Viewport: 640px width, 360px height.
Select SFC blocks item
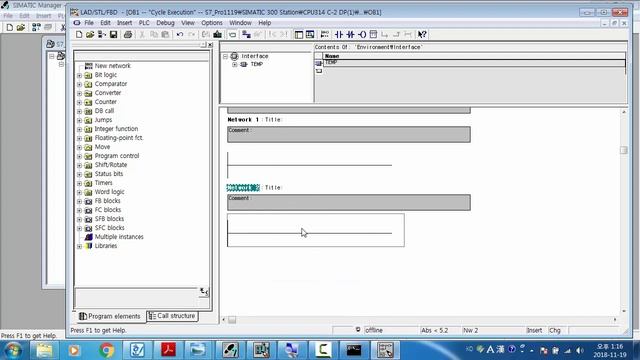pyautogui.click(x=109, y=228)
